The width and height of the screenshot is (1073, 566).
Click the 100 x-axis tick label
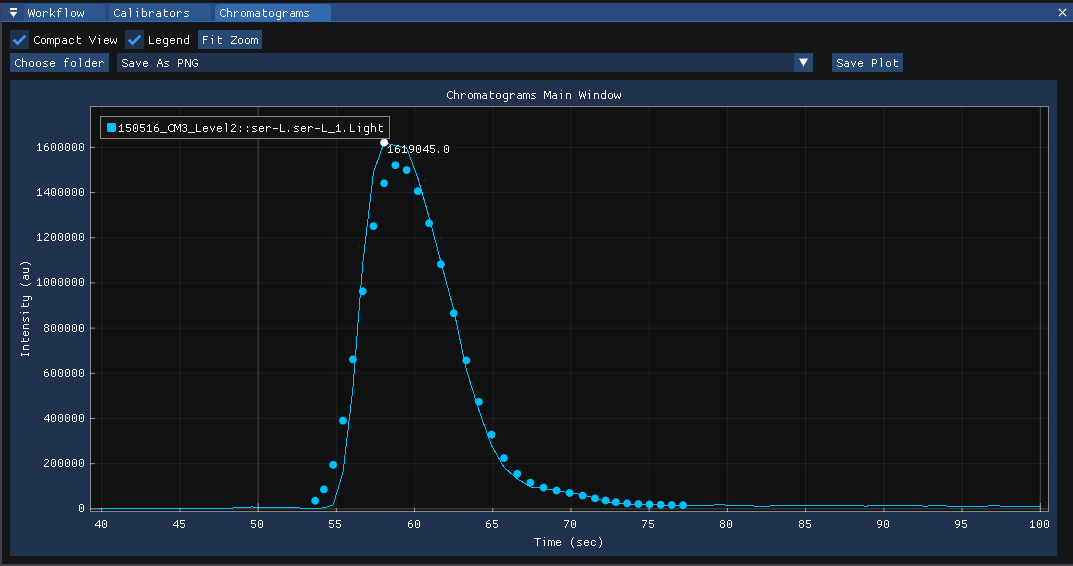[x=1039, y=524]
